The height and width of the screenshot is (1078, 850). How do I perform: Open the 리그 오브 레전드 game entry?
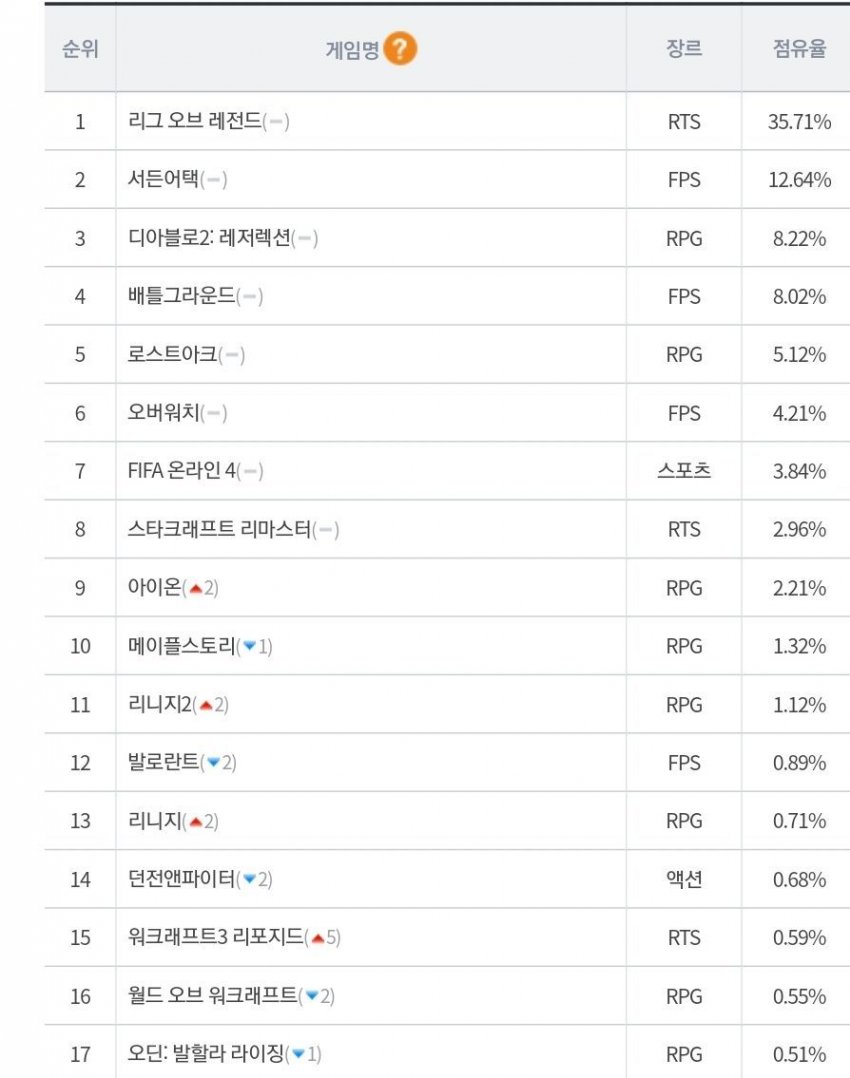[195, 121]
